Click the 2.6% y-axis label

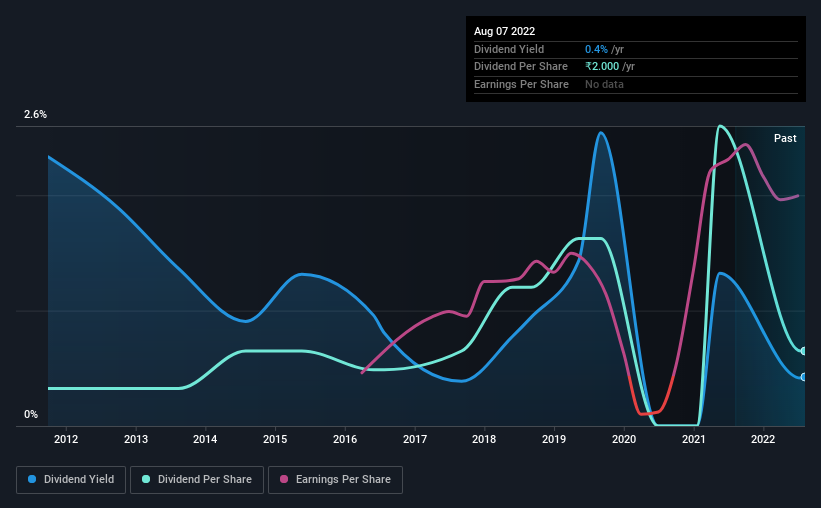pos(35,114)
